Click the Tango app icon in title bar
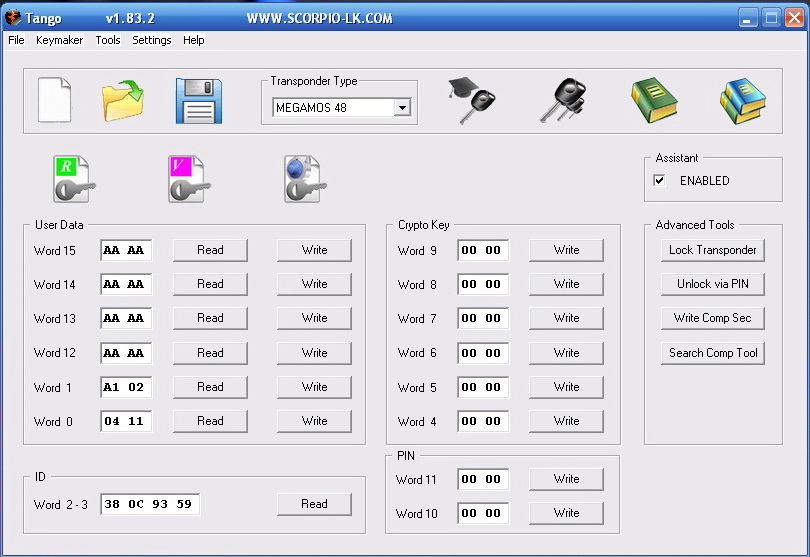This screenshot has width=810, height=557. coord(12,18)
